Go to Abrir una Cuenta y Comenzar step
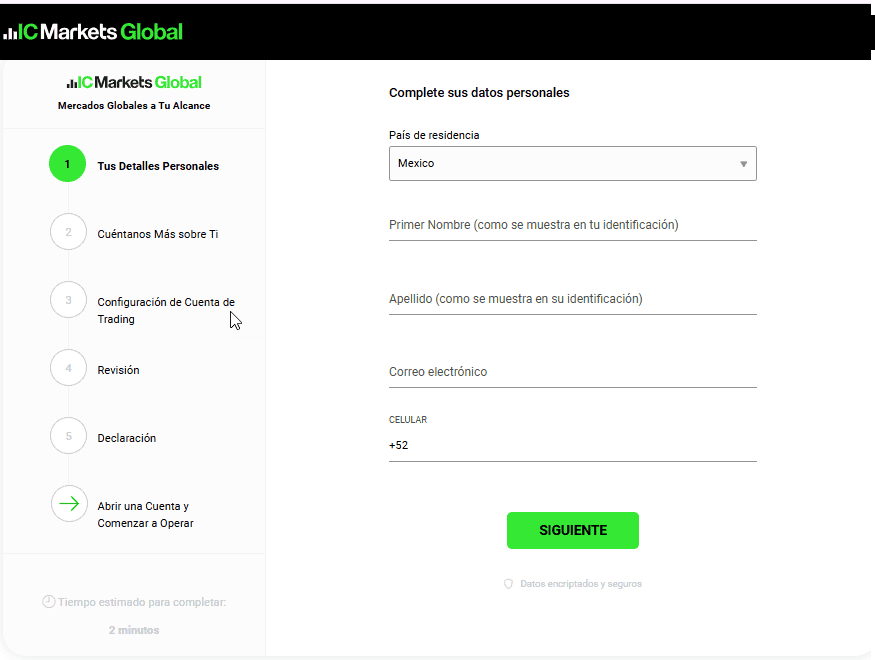This screenshot has height=660, width=875. (145, 514)
